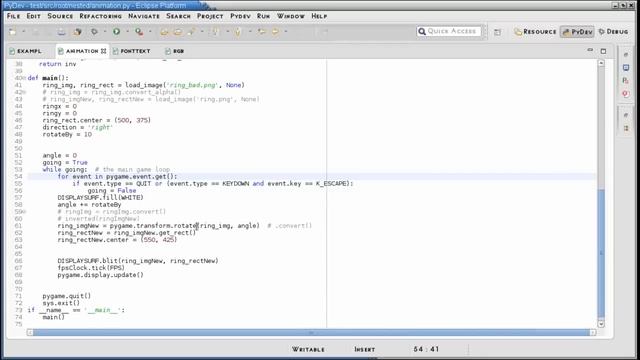Open the Pydev menu

tap(240, 16)
